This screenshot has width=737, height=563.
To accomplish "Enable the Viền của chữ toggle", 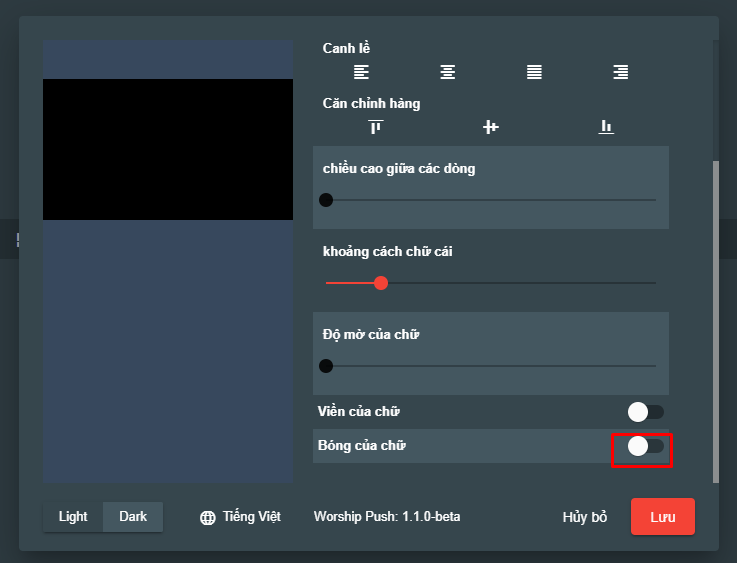I will point(645,412).
